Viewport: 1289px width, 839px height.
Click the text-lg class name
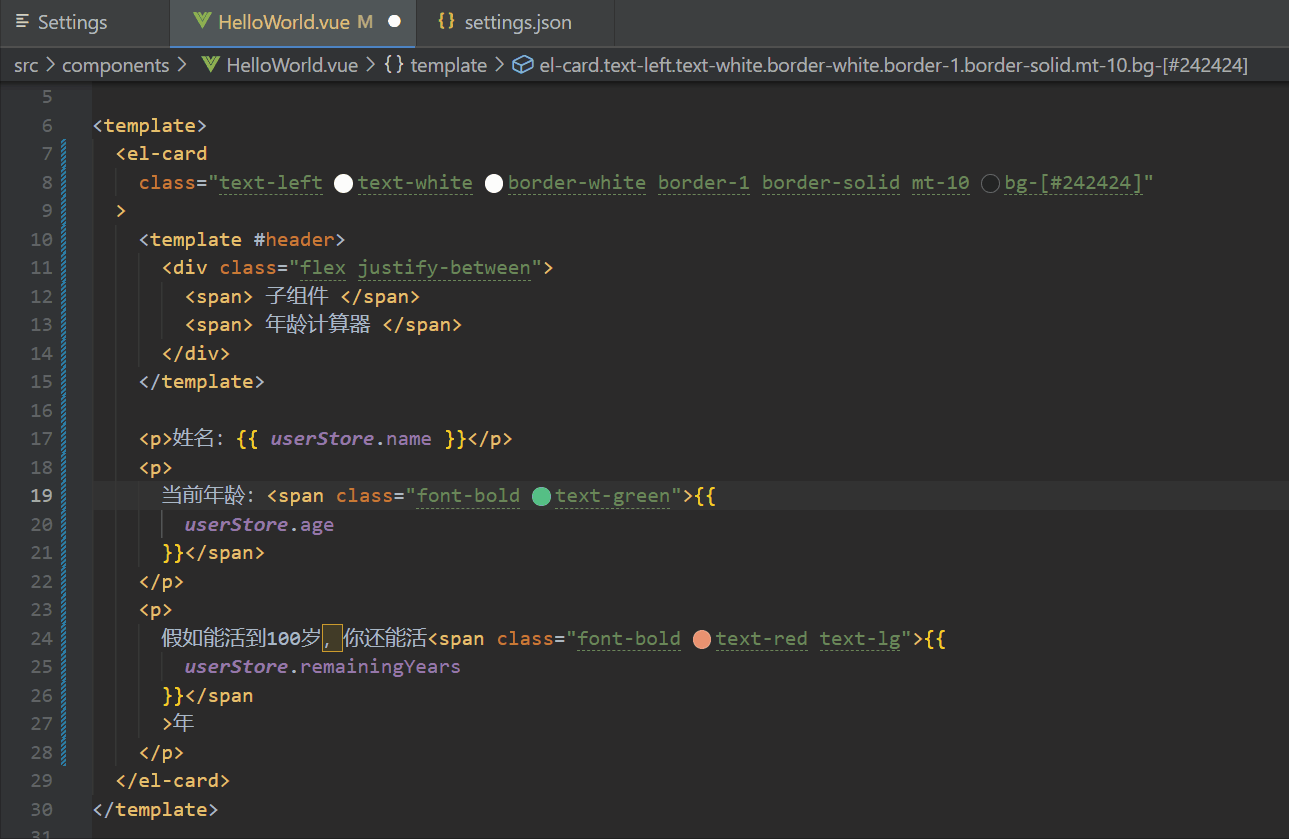tap(860, 639)
